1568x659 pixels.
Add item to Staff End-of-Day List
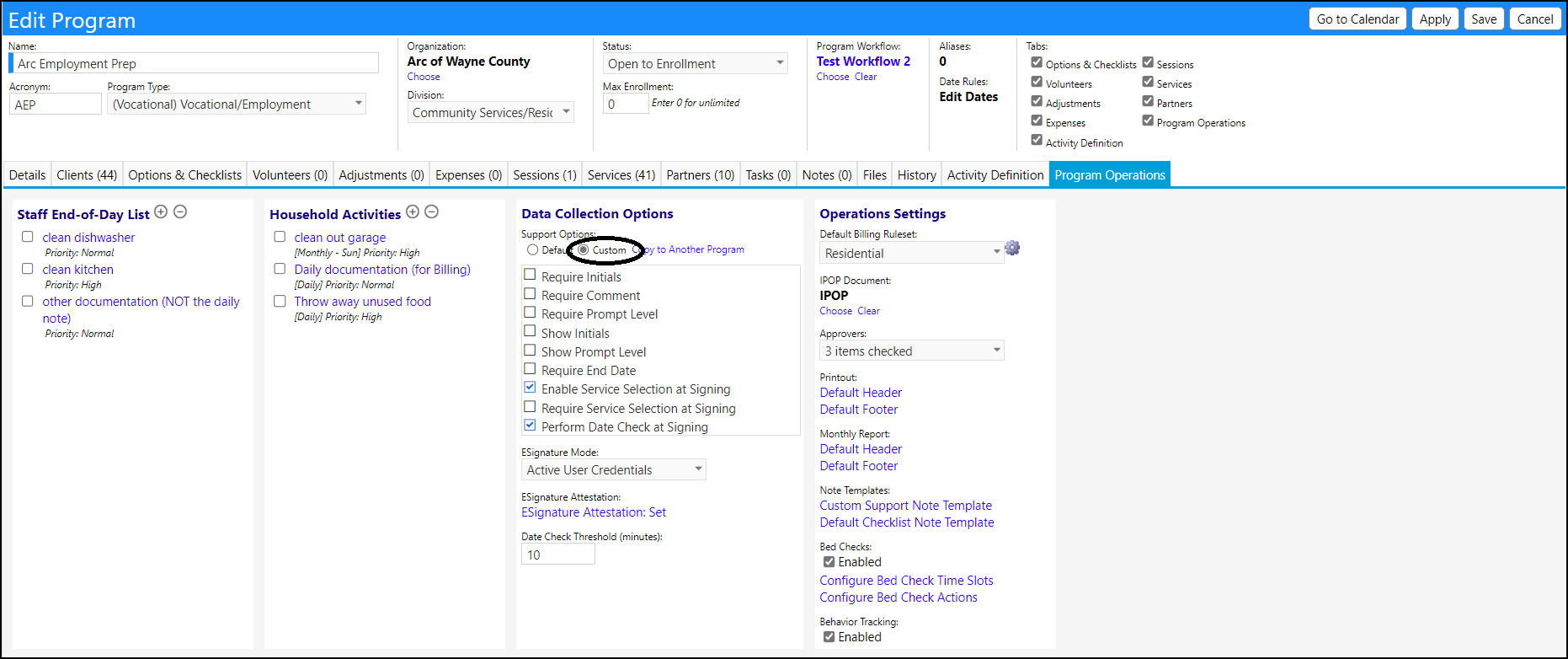161,212
